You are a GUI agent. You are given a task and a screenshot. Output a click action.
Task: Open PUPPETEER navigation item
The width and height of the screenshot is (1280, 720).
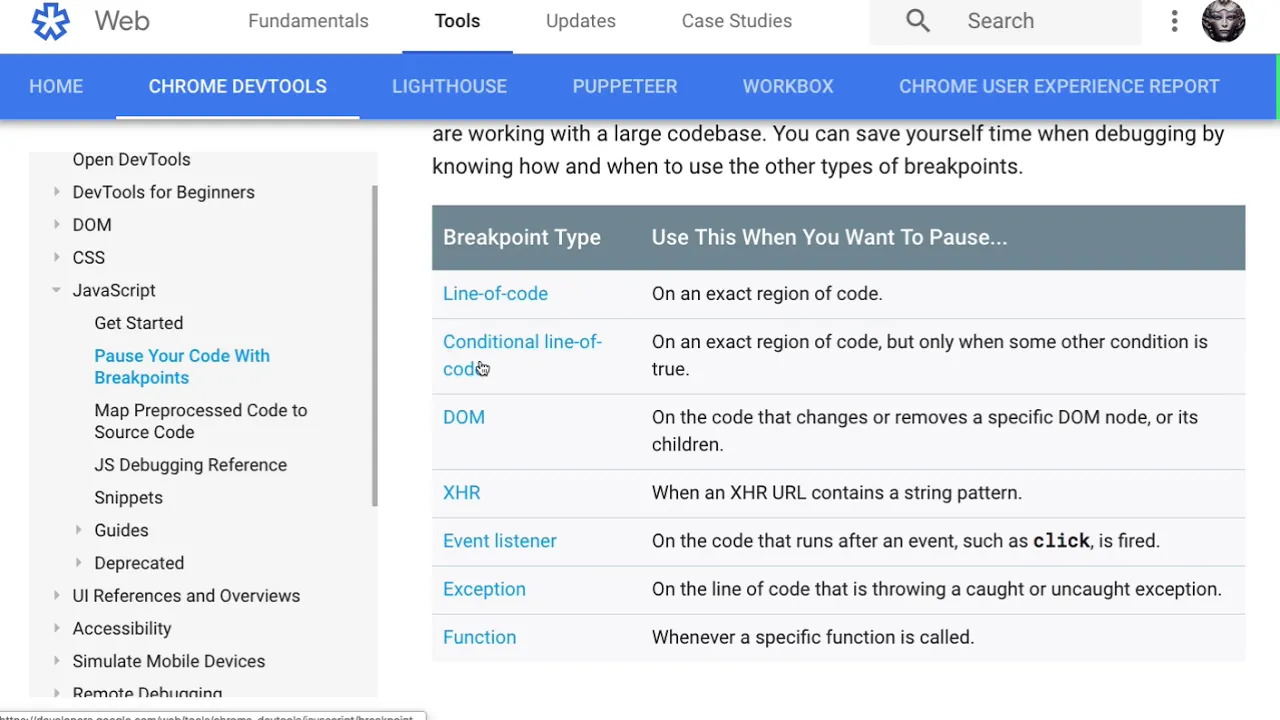pos(625,86)
